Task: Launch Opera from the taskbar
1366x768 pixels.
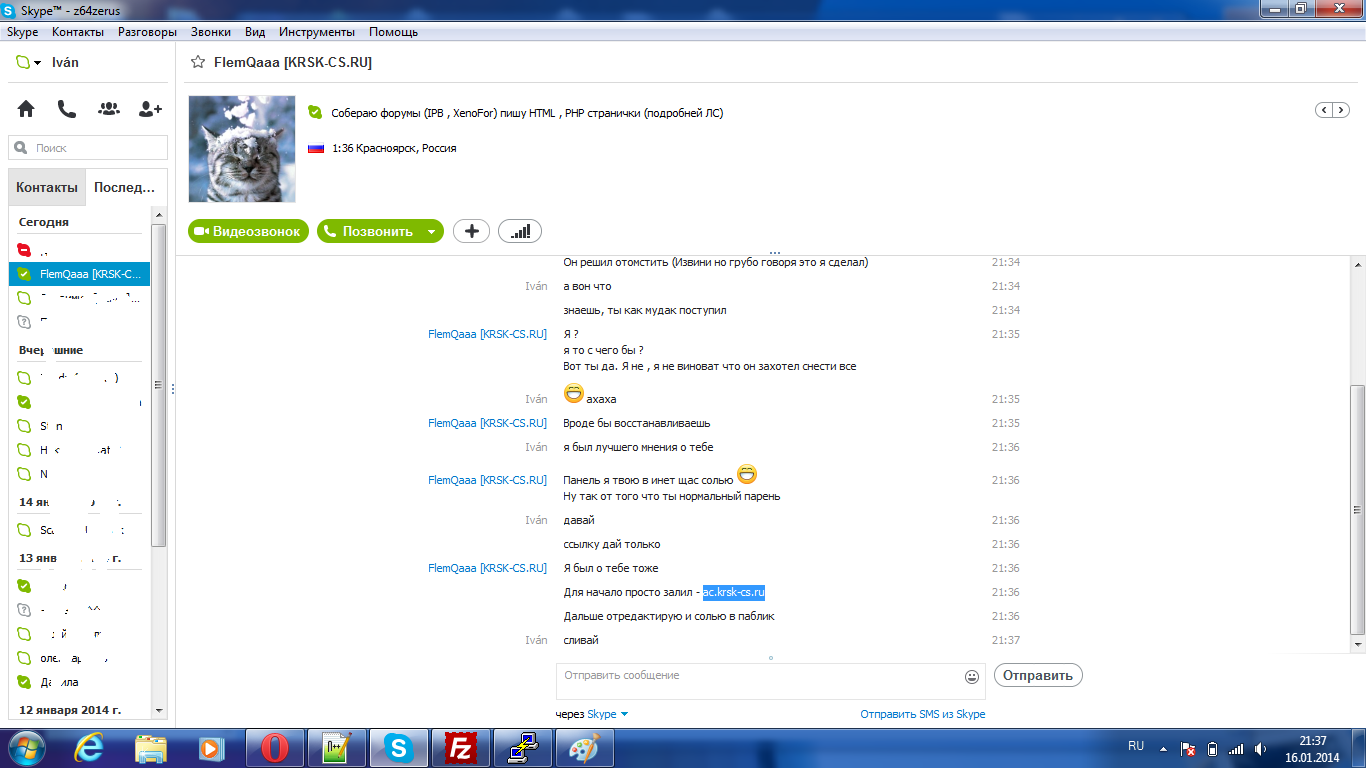Action: pyautogui.click(x=276, y=748)
